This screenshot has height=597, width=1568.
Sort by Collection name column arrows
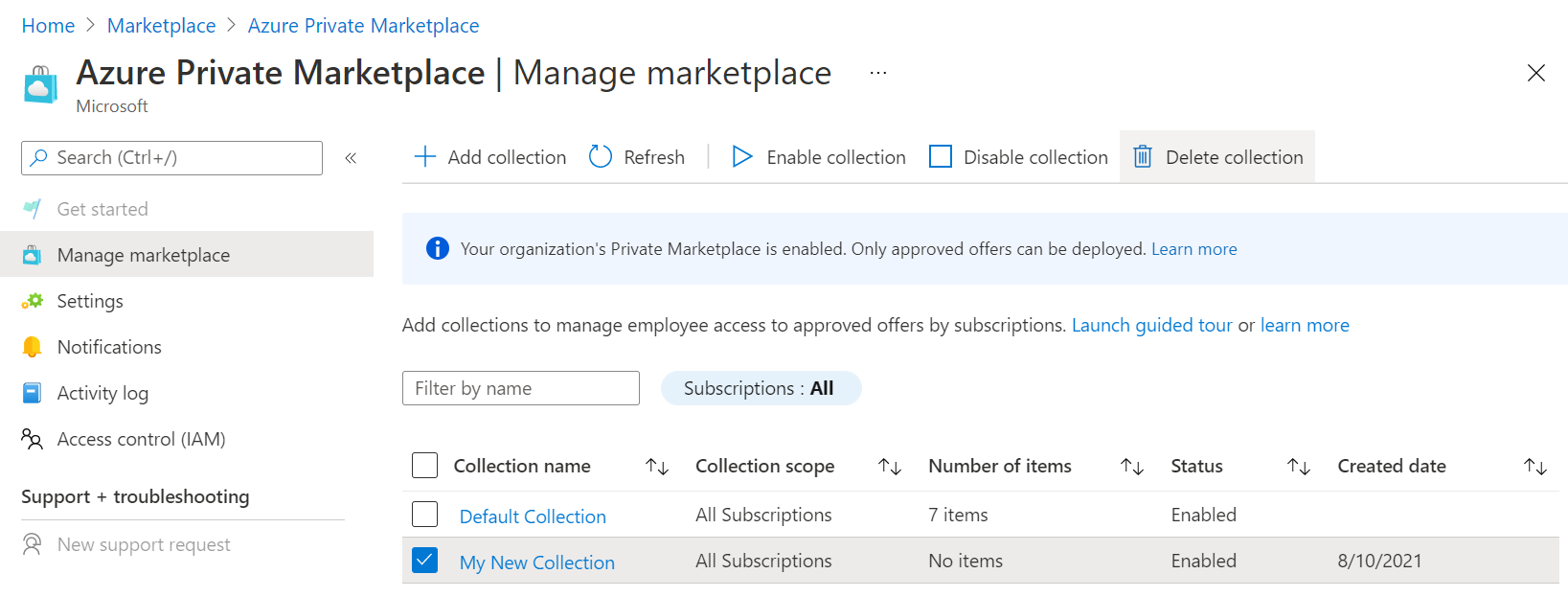656,467
